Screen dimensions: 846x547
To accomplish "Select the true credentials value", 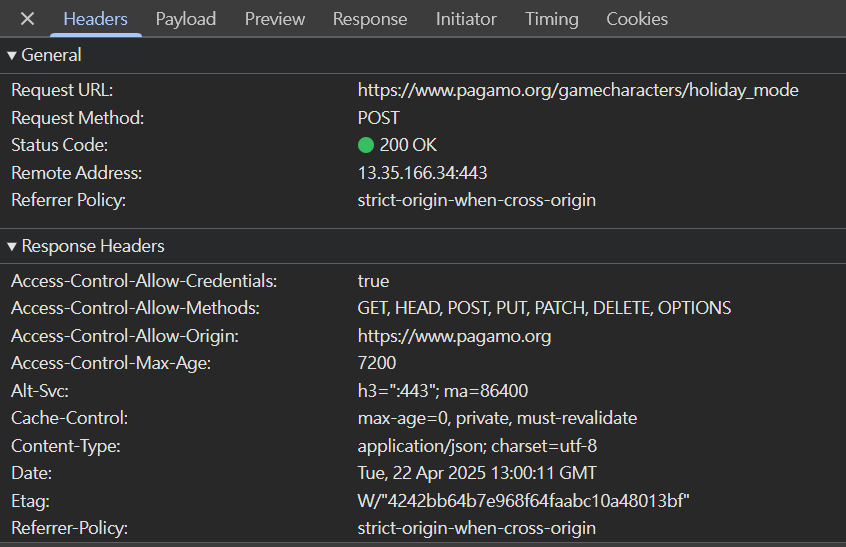I will [x=373, y=281].
